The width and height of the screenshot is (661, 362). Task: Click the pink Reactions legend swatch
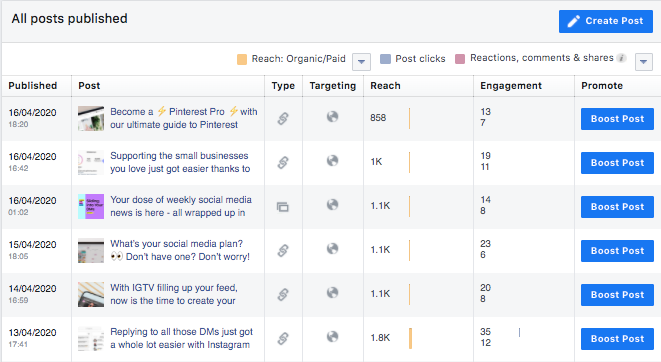(460, 59)
